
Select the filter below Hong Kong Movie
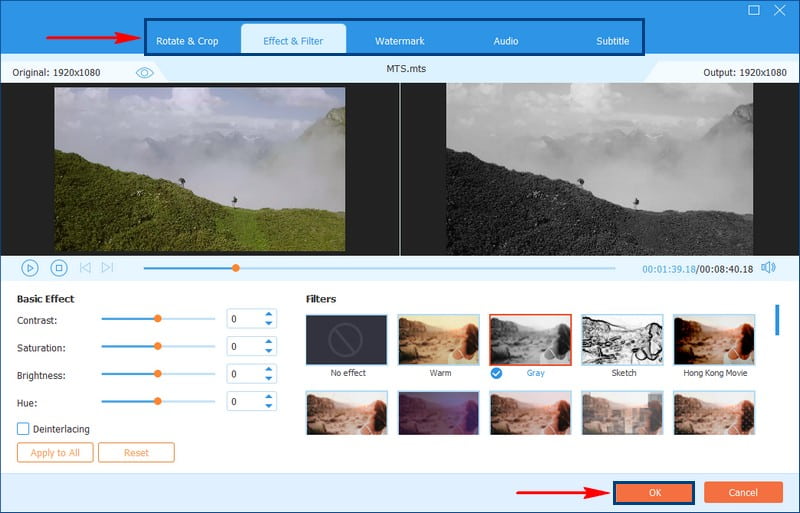714,413
